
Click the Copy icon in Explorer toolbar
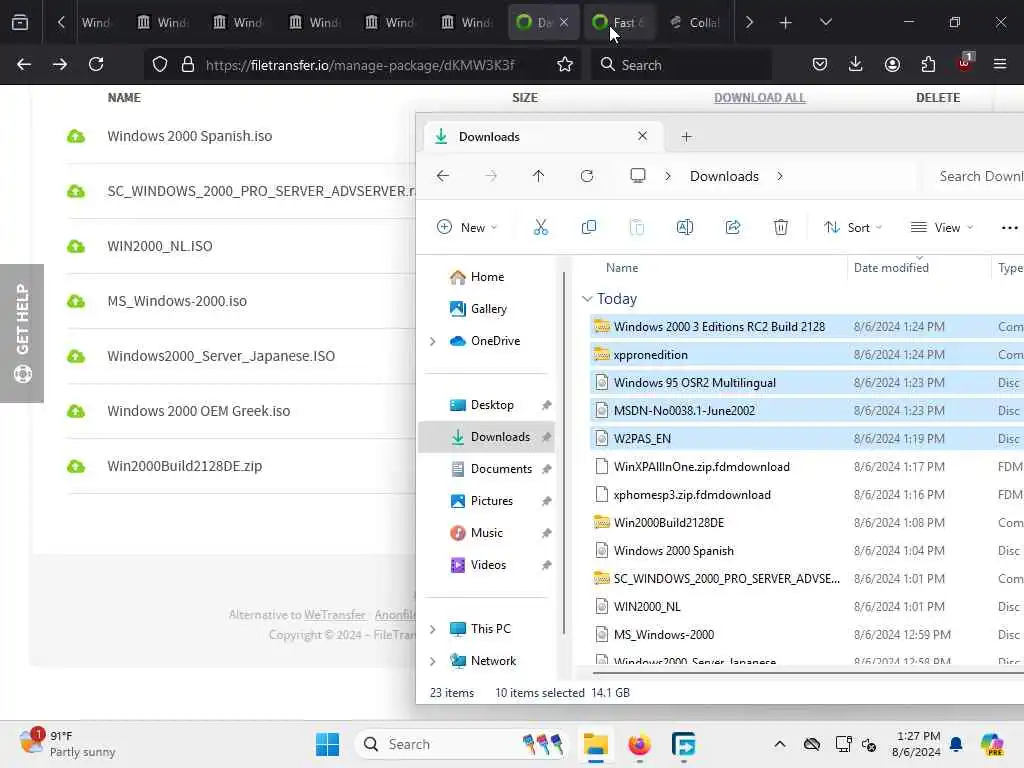point(588,227)
